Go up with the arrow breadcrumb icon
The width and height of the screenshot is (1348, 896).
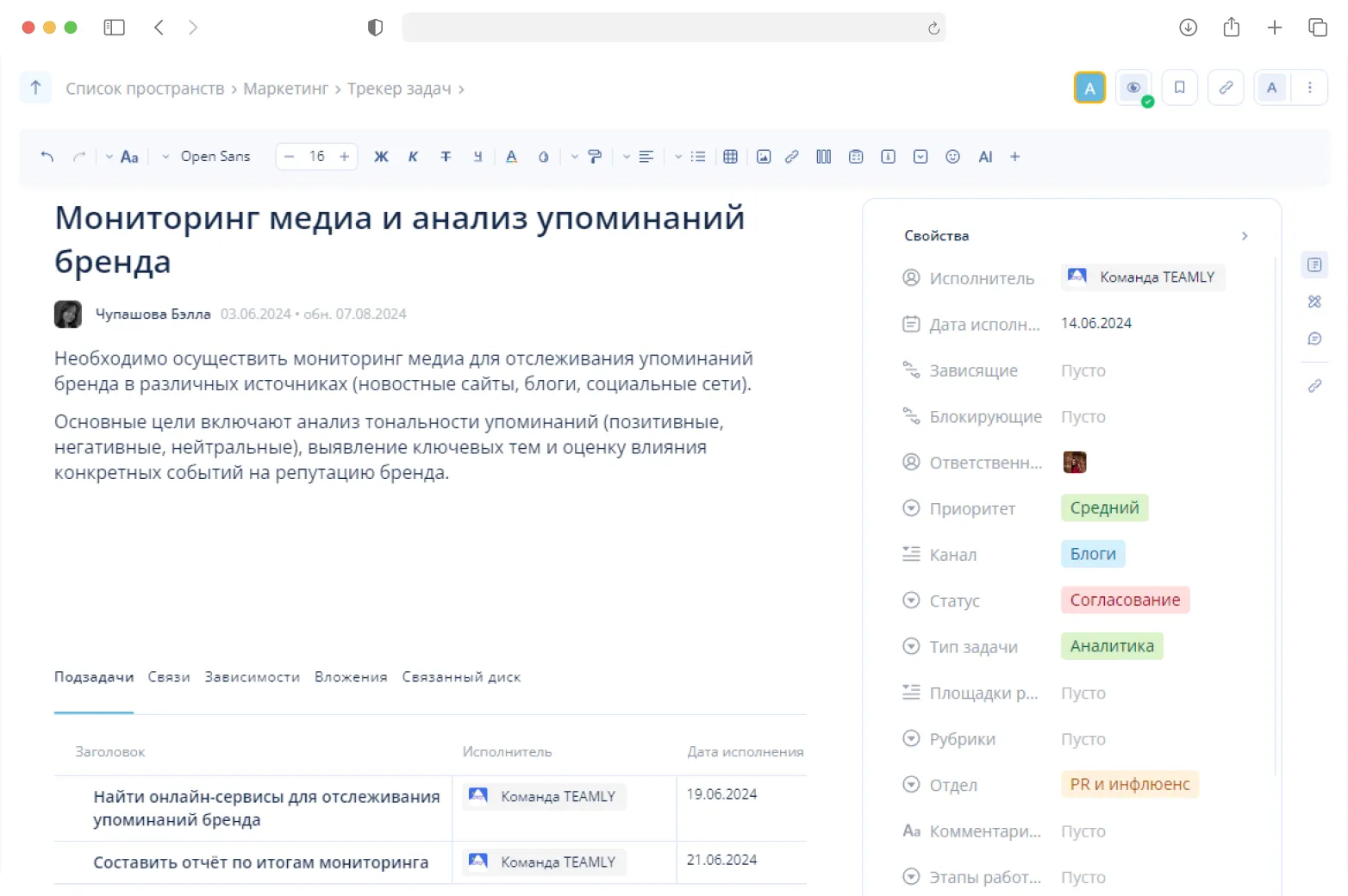point(35,88)
